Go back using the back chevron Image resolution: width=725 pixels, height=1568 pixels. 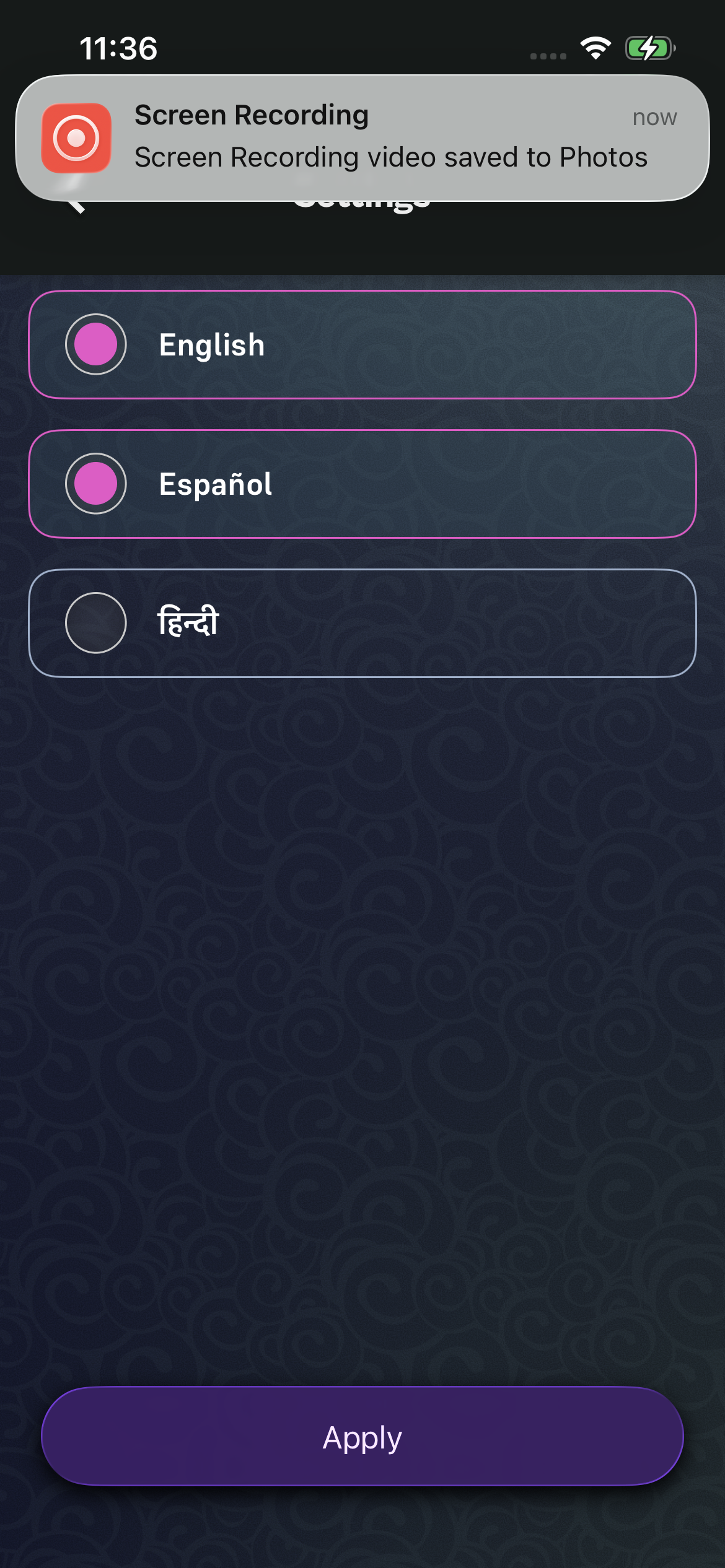click(76, 206)
